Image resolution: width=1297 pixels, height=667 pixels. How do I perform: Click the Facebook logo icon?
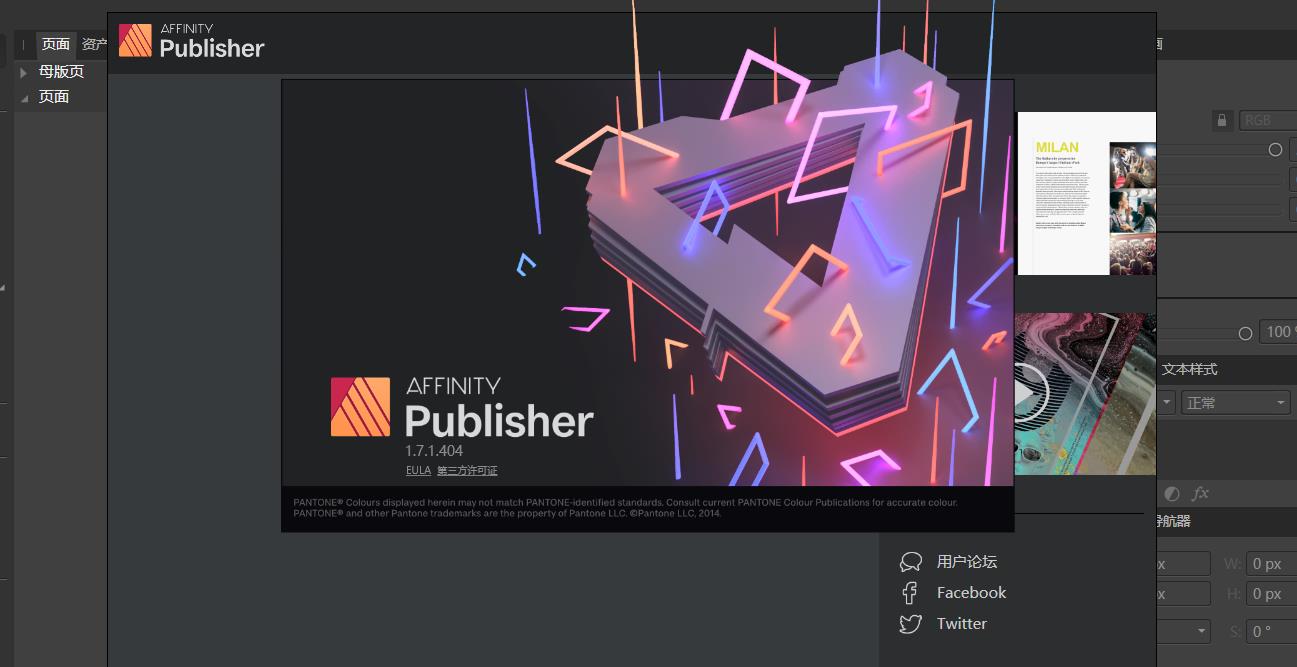[x=910, y=593]
